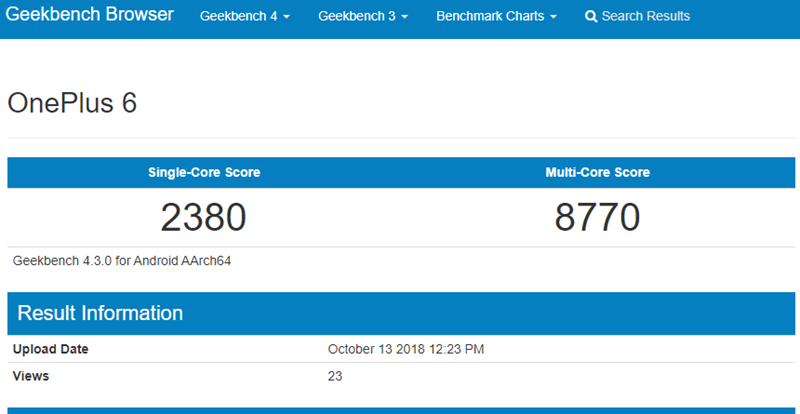Image resolution: width=800 pixels, height=414 pixels.
Task: Click the caret arrow next to Geekbench 4
Action: (287, 18)
